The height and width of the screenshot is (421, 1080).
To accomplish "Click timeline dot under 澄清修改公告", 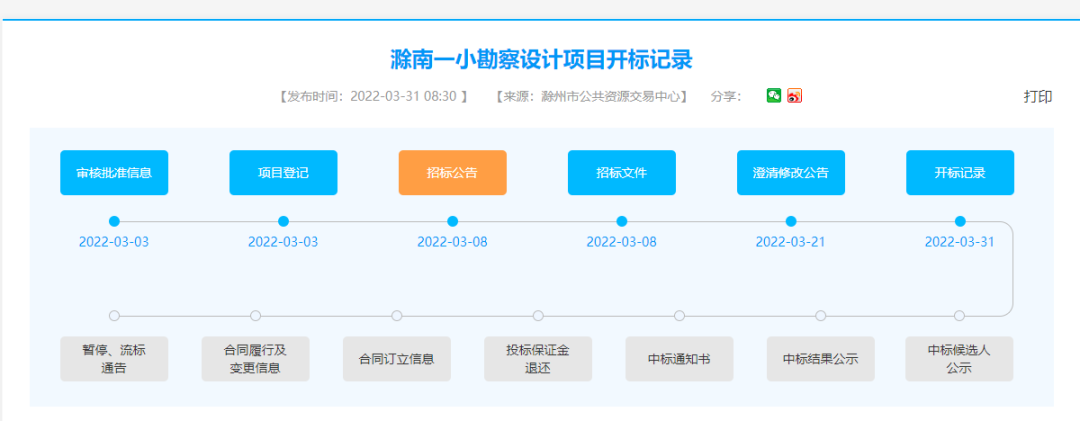I will tap(791, 221).
